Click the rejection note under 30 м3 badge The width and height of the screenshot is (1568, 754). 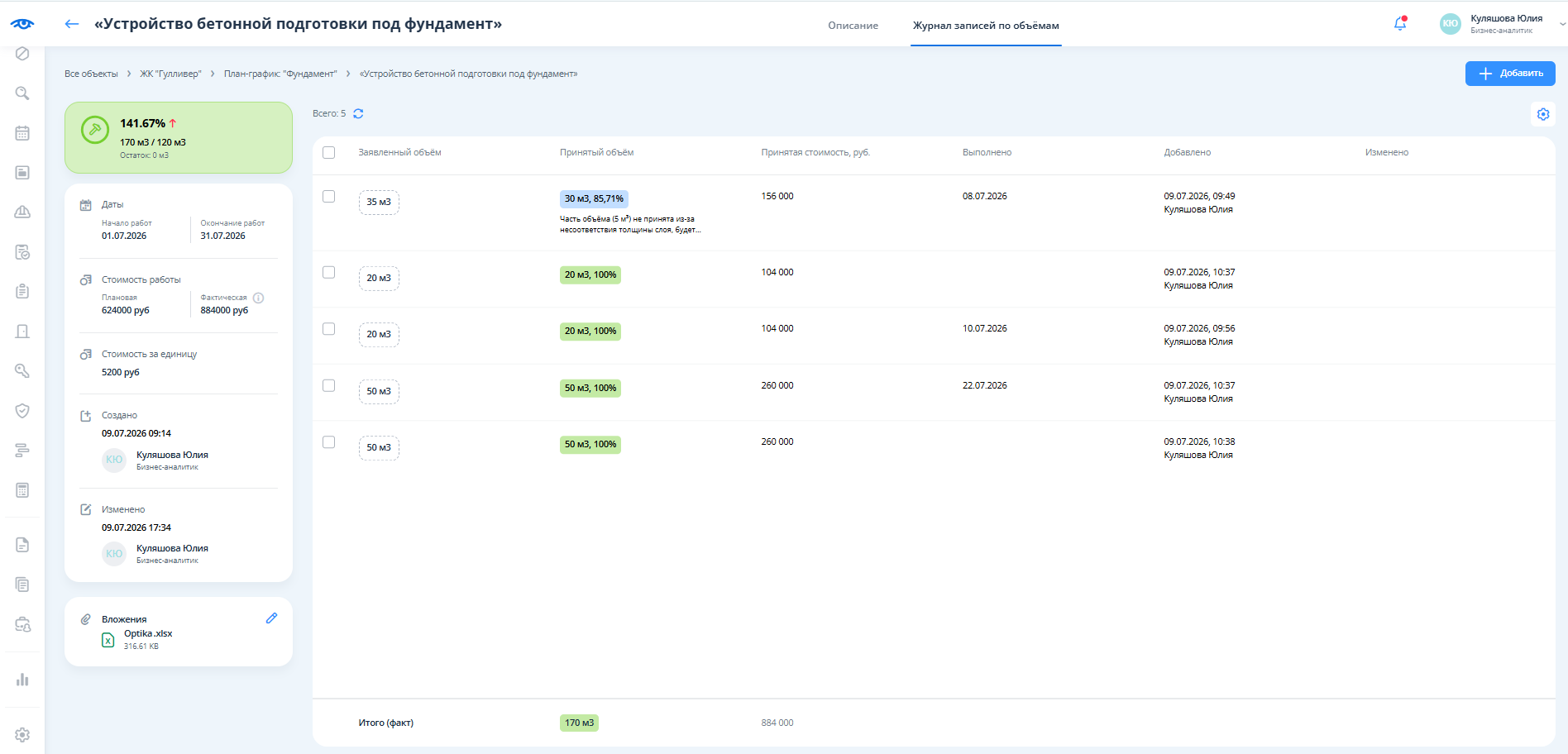(x=630, y=224)
